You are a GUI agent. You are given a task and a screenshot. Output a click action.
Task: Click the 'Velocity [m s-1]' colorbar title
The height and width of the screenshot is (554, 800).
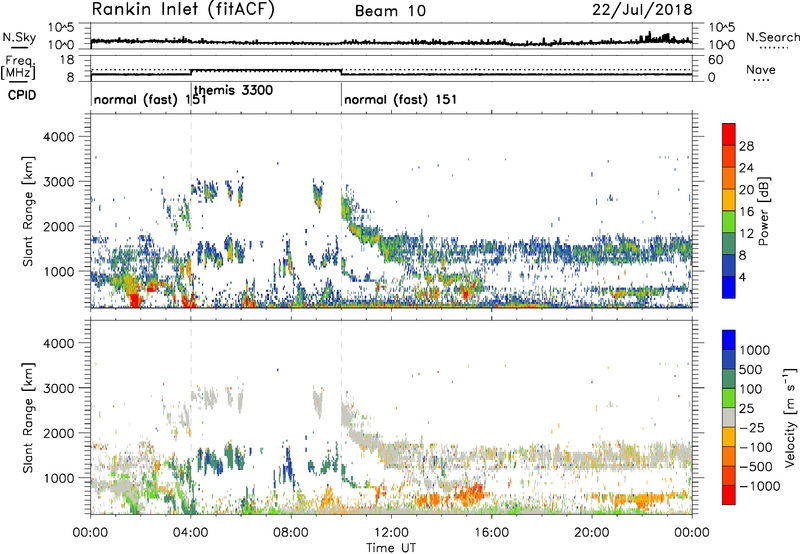click(790, 417)
